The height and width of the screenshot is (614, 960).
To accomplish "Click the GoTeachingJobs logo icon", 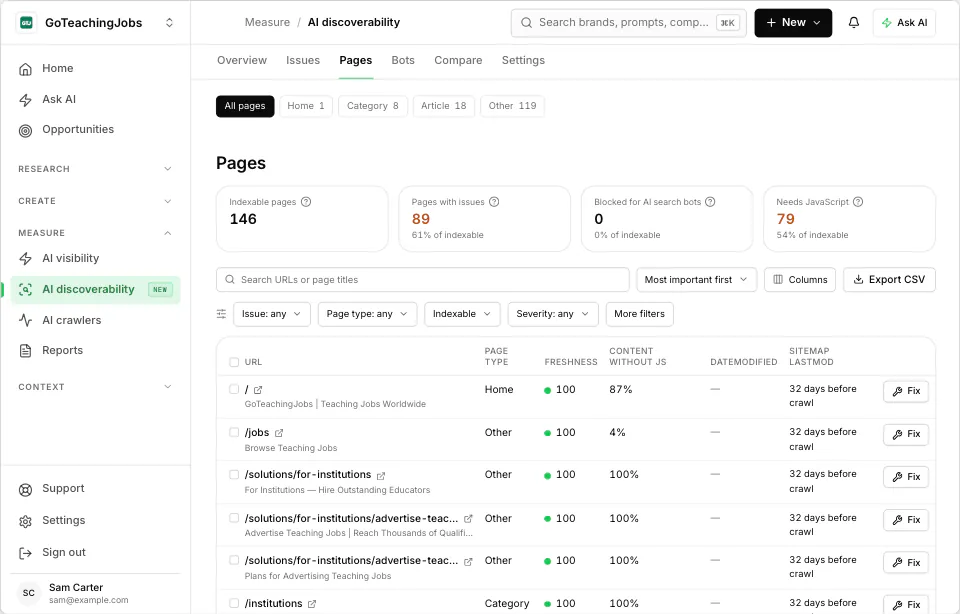I will coord(26,23).
